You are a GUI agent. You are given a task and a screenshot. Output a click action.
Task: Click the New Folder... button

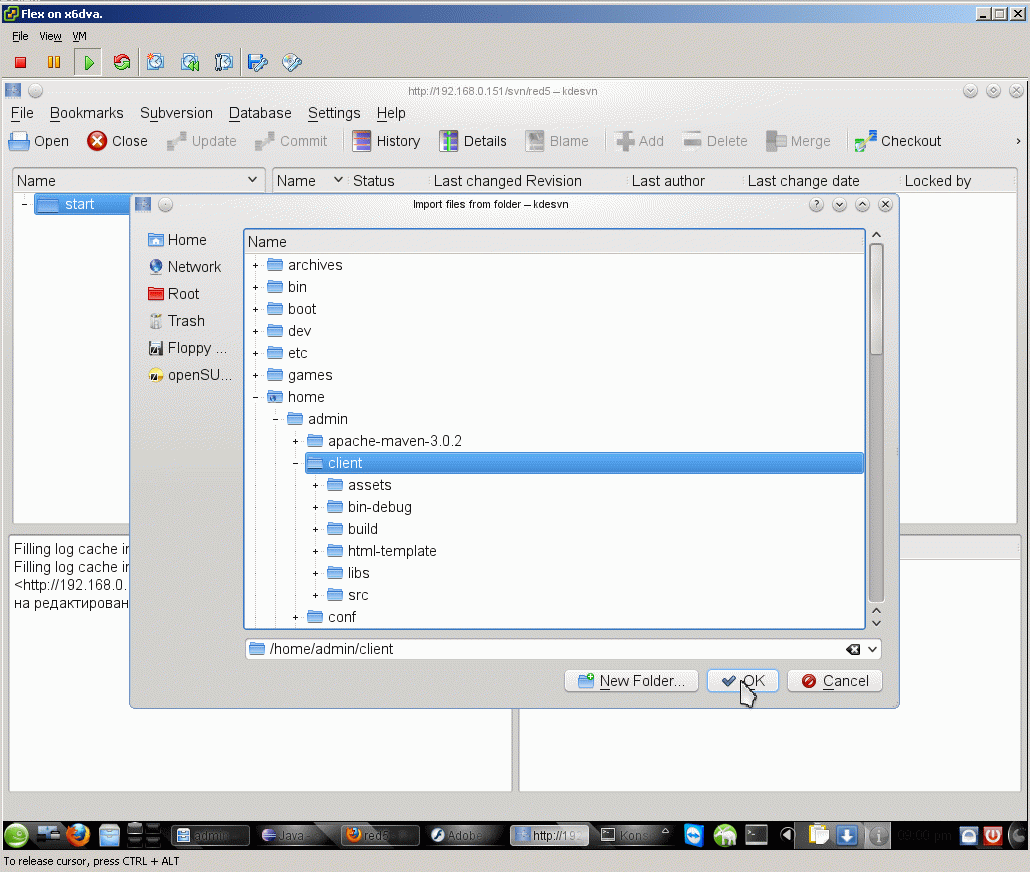point(631,681)
